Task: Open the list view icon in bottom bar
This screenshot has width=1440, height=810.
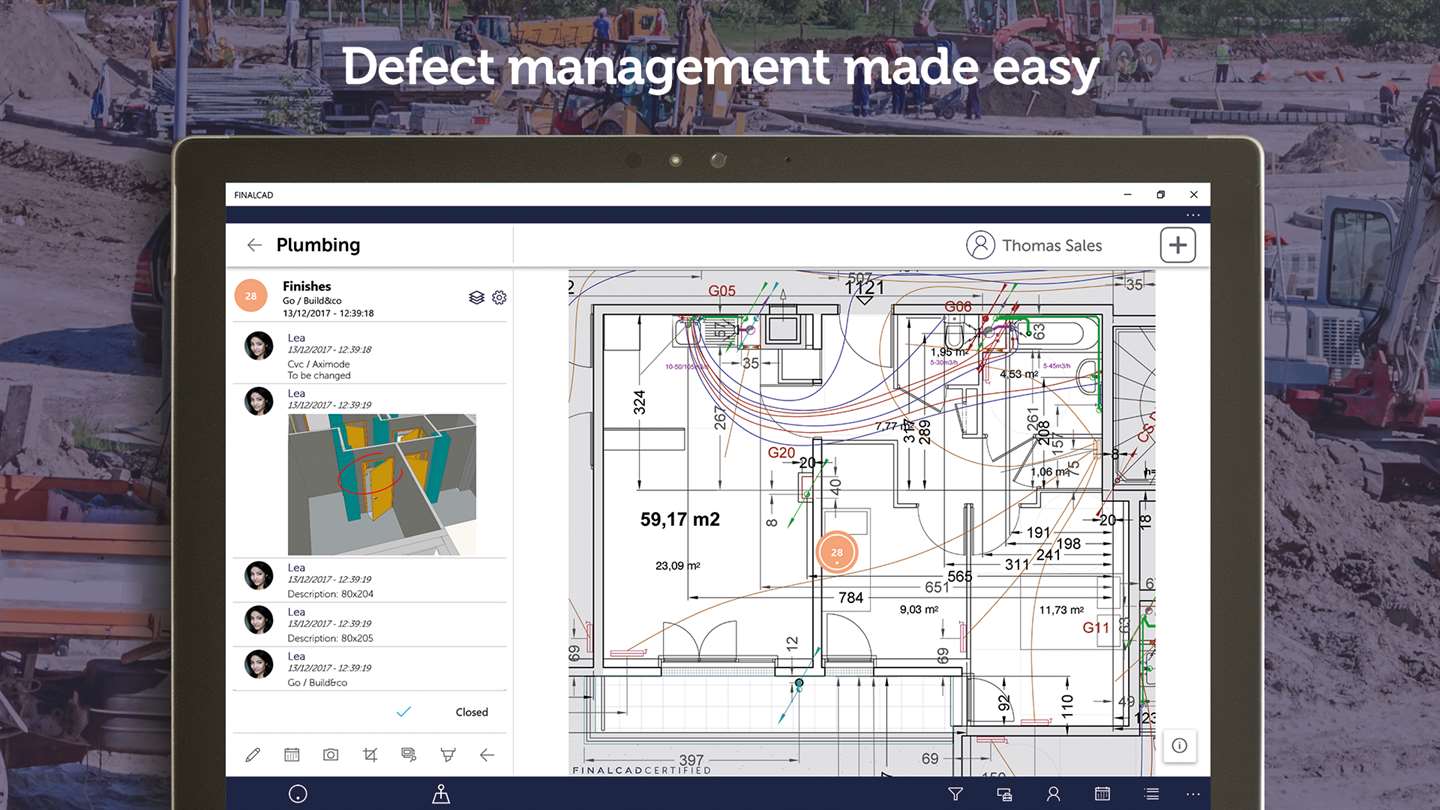Action: pyautogui.click(x=1152, y=794)
